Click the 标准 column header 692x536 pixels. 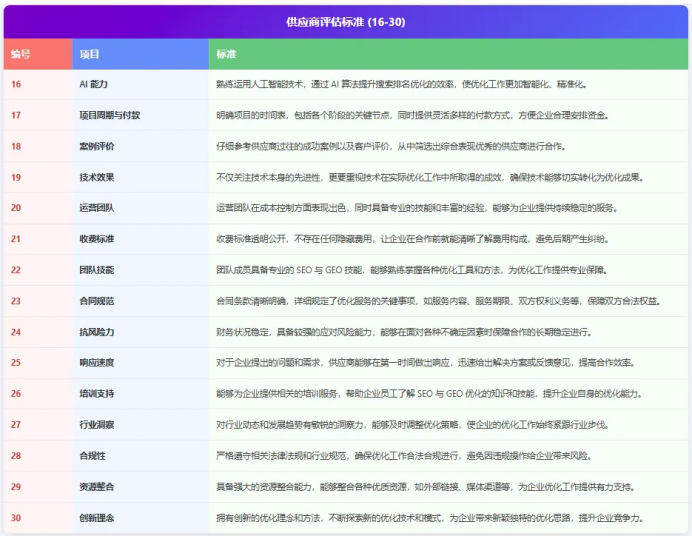[226, 54]
